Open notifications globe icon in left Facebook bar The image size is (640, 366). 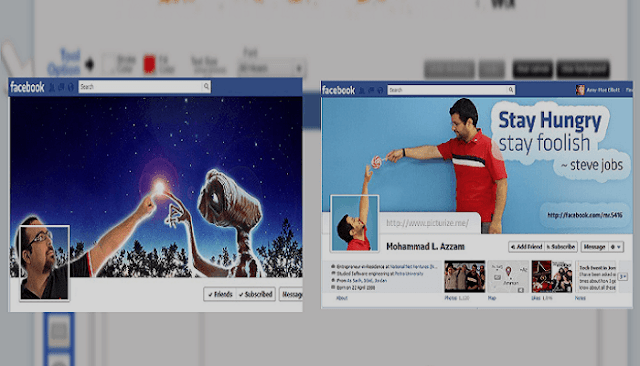[x=71, y=87]
